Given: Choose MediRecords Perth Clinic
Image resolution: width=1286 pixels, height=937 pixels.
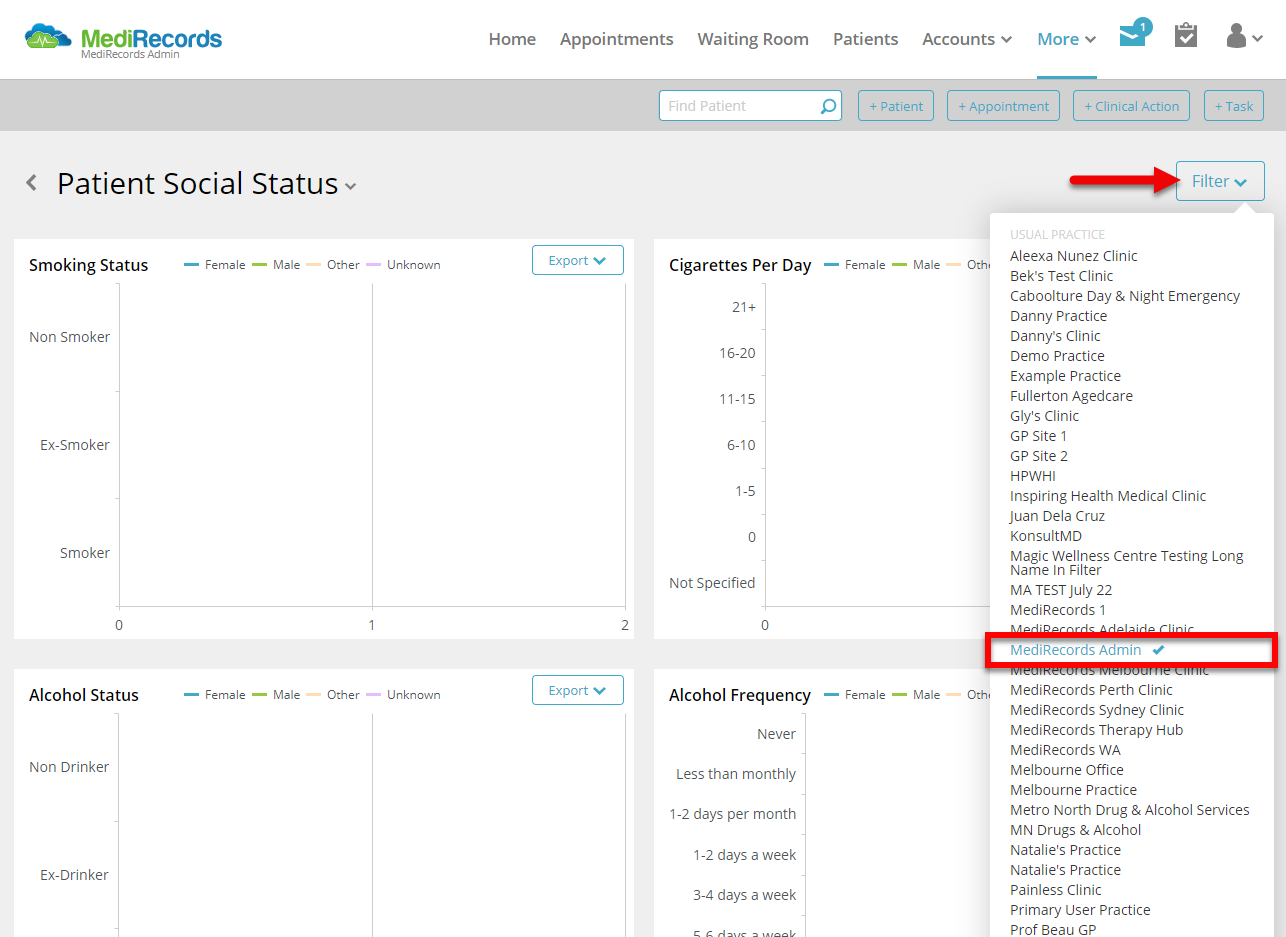Looking at the screenshot, I should click(1091, 690).
